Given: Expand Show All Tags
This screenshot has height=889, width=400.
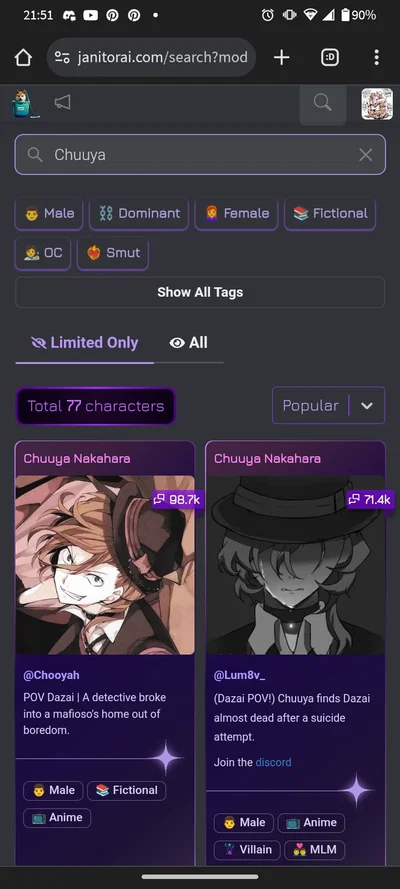Looking at the screenshot, I should point(200,293).
